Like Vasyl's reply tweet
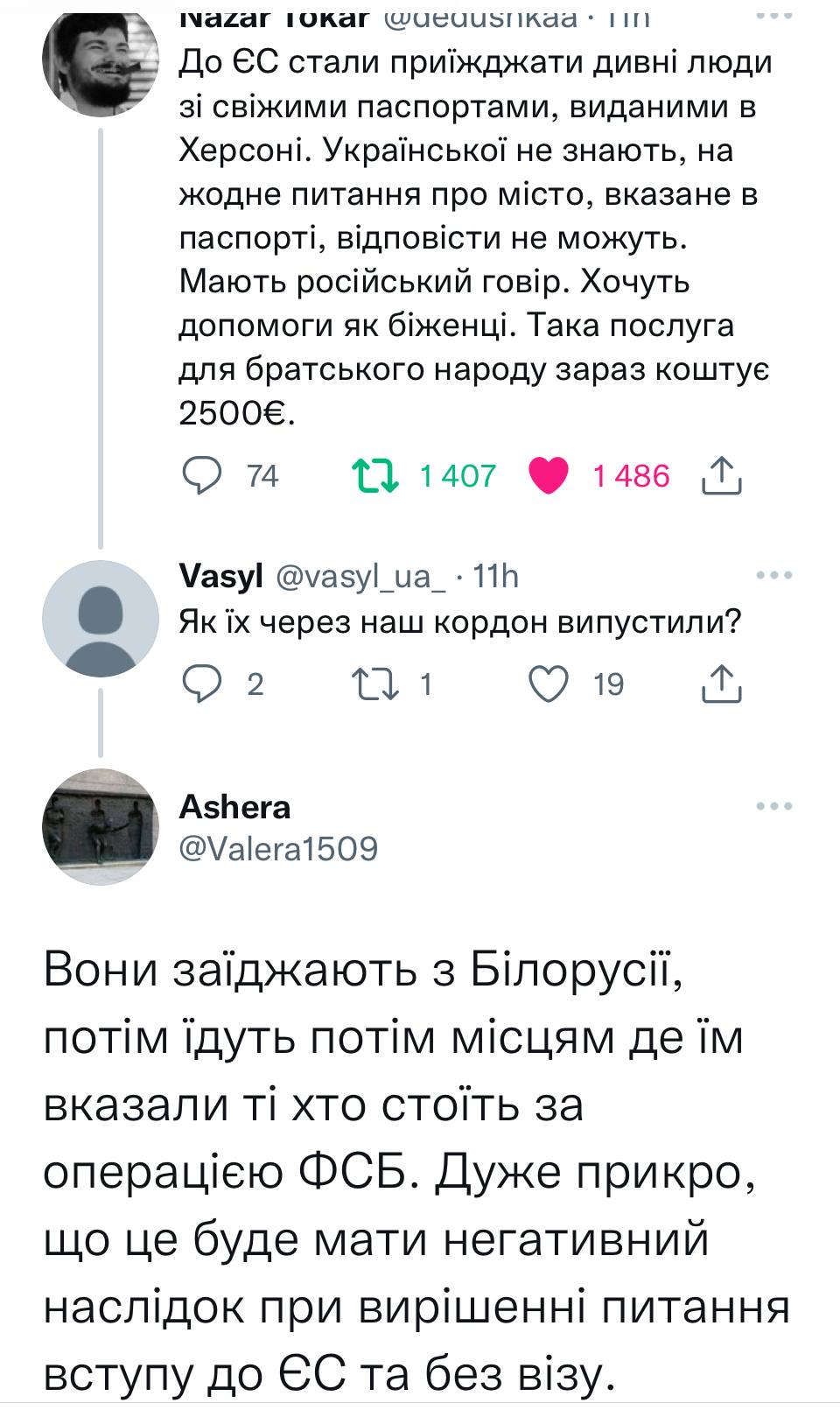This screenshot has width=840, height=1424. click(549, 684)
